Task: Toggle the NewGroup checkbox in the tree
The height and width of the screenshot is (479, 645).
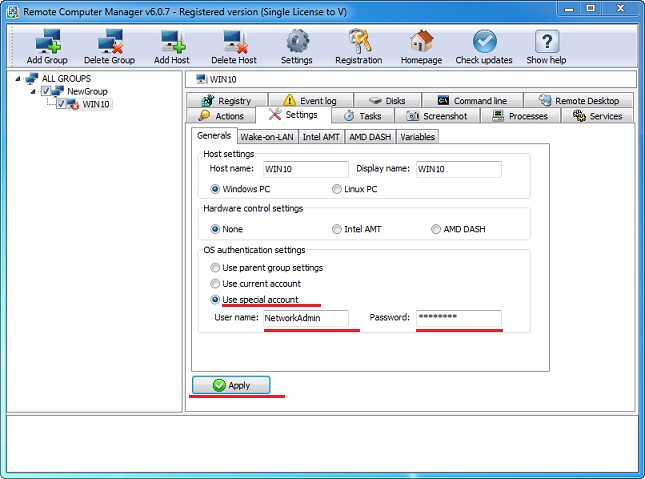Action: point(46,91)
